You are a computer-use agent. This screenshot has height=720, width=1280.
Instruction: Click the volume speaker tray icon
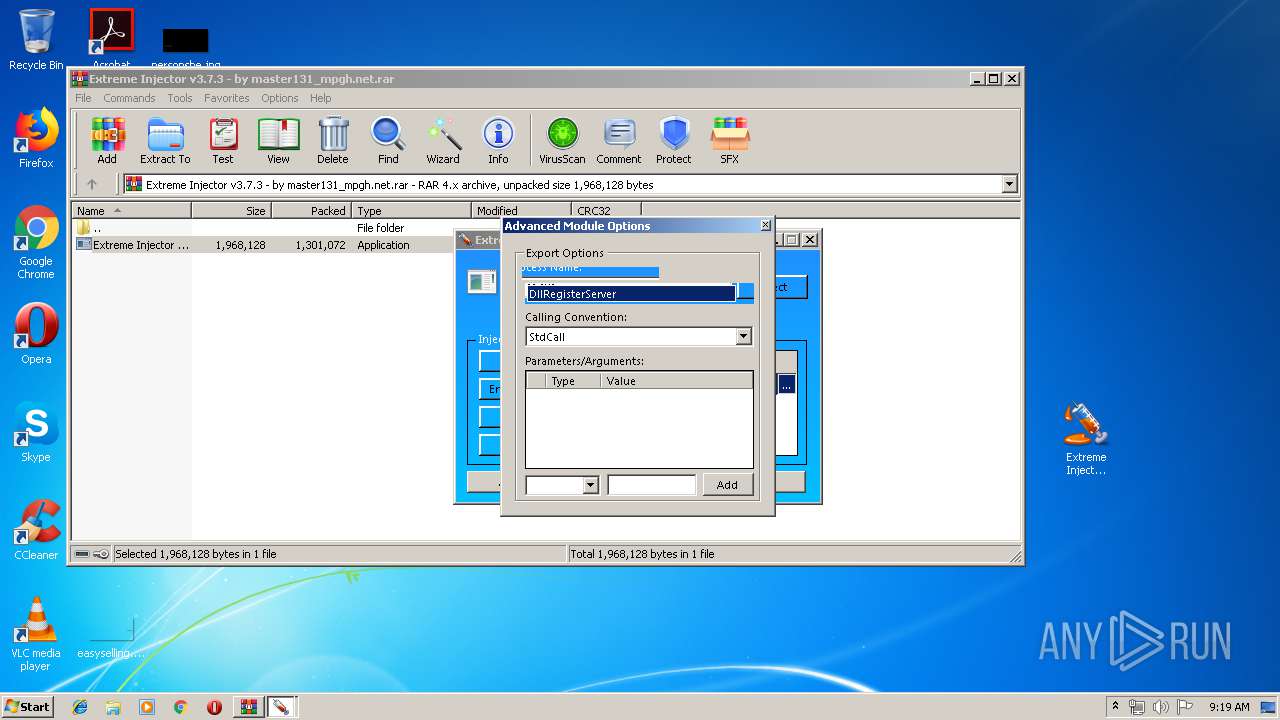pyautogui.click(x=1160, y=707)
